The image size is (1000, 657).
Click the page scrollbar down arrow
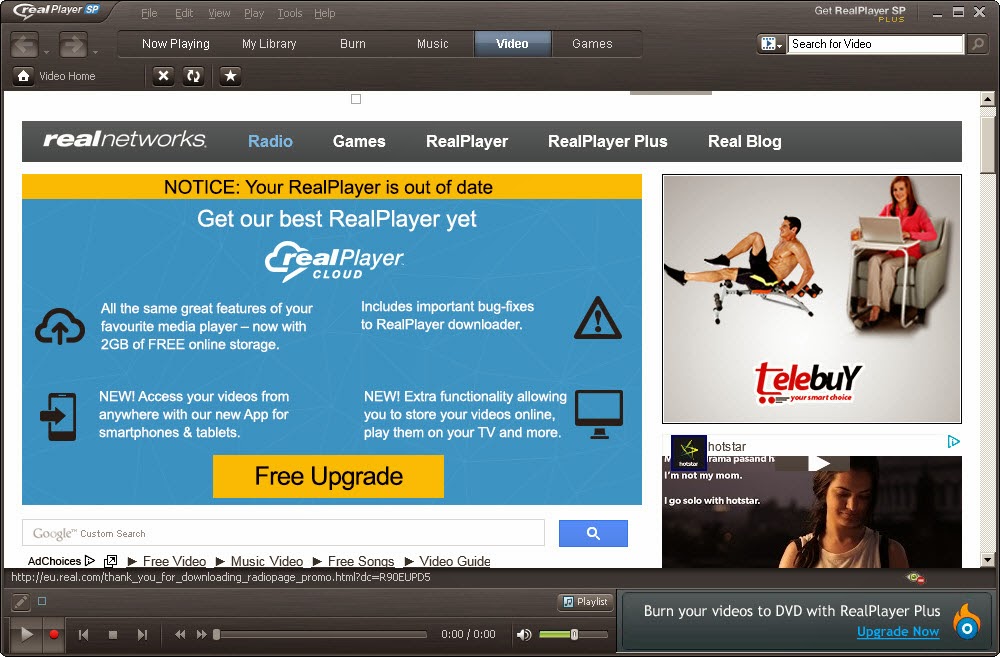pyautogui.click(x=987, y=560)
